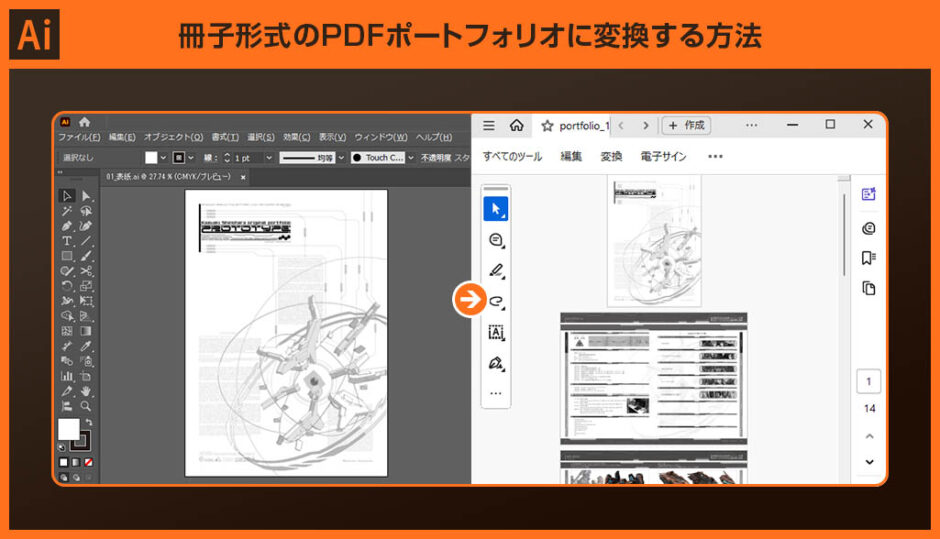This screenshot has width=940, height=539.
Task: Swap fill and stroke colors
Action: 89,423
